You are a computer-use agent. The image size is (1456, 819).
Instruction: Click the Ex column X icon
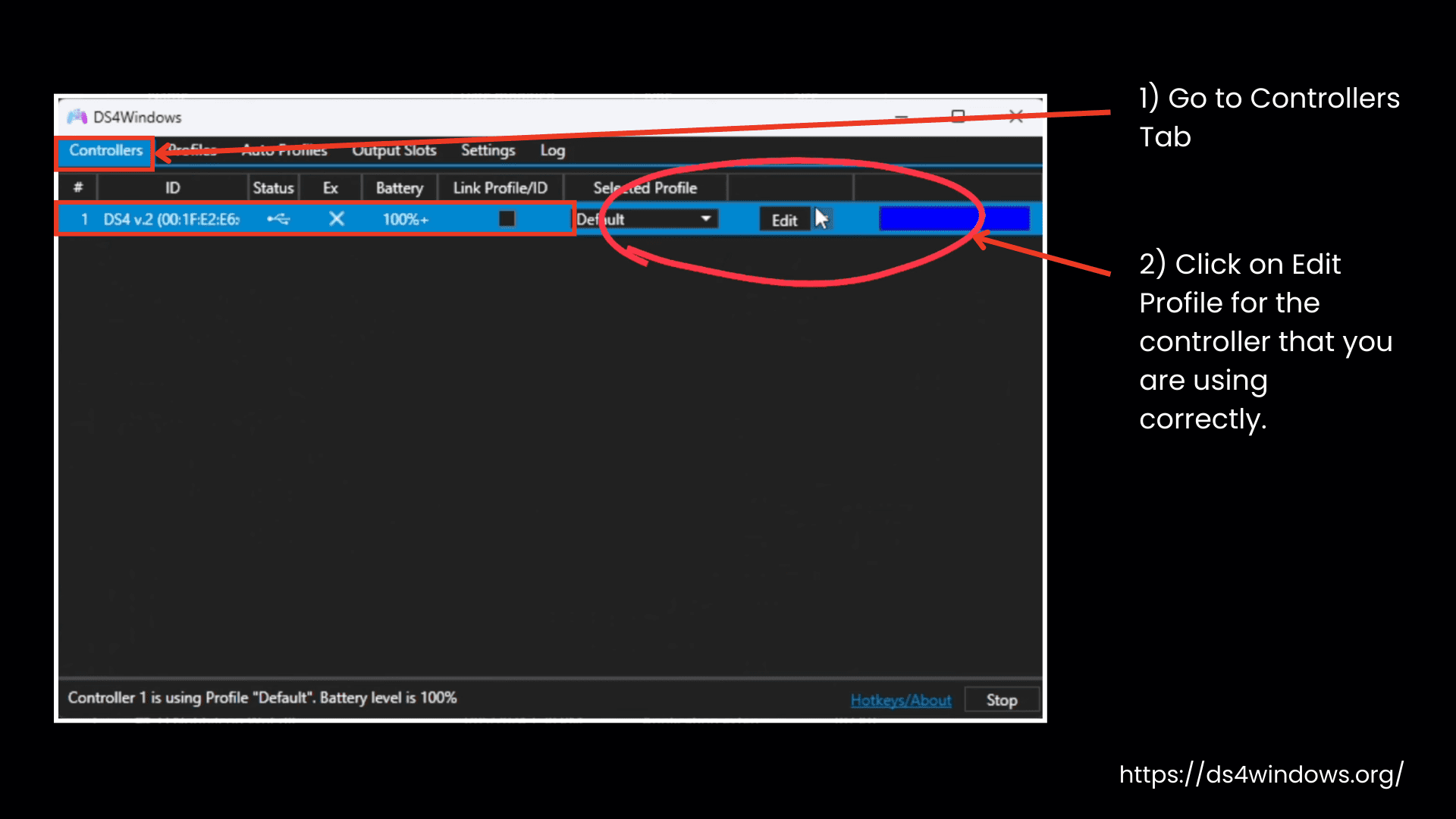(337, 219)
